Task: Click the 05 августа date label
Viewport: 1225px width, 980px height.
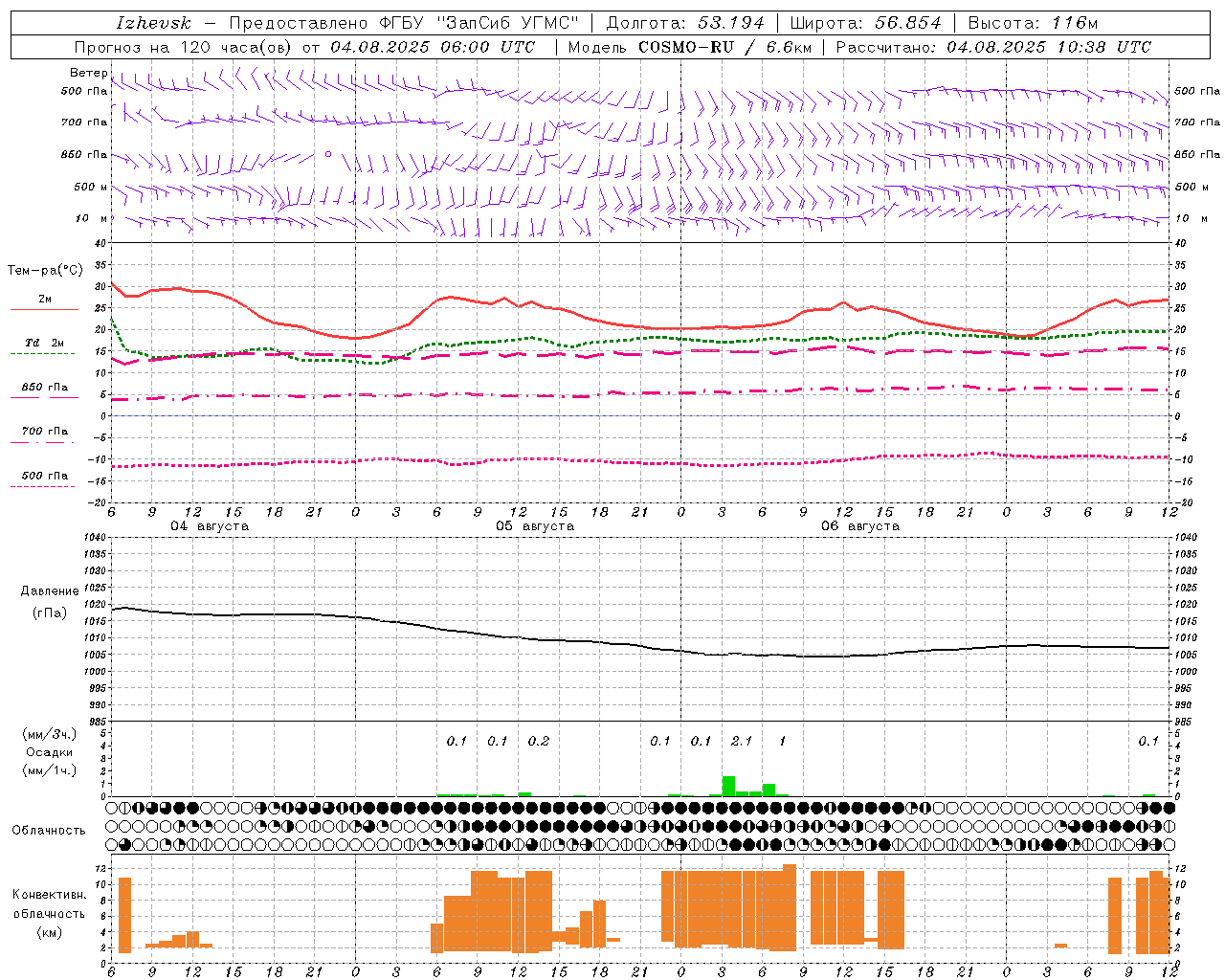Action: click(x=535, y=526)
